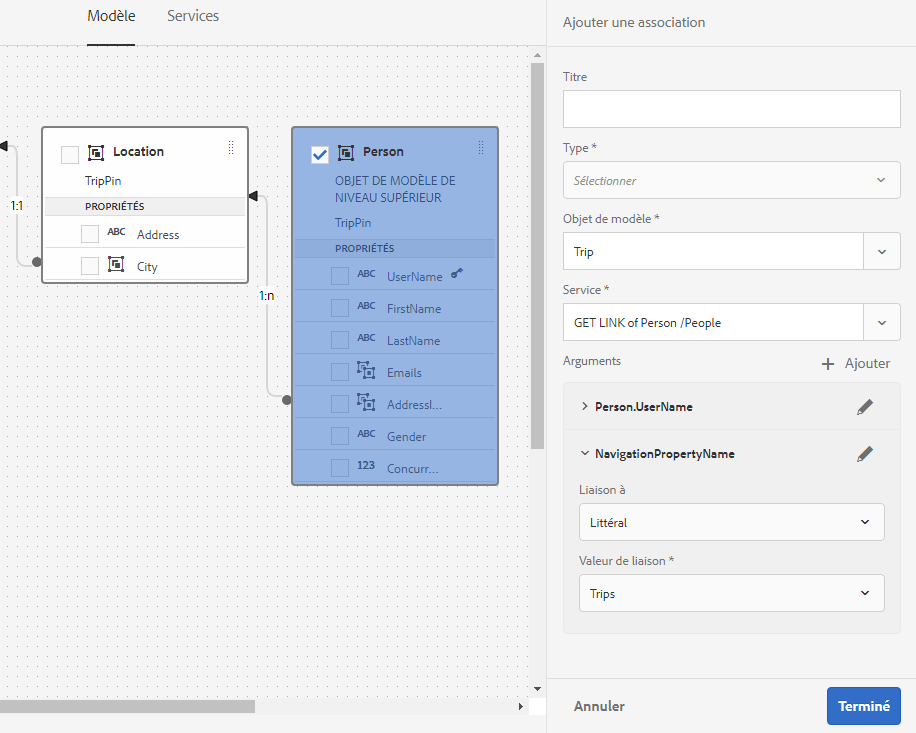This screenshot has height=733, width=916.
Task: Click the drag handle on Person entity
Action: coord(481,148)
